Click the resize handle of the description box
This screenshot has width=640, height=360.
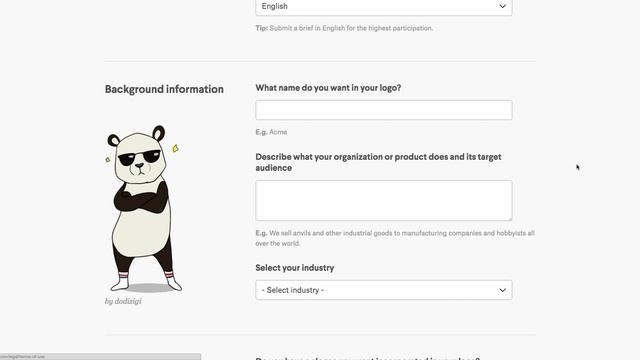point(509,218)
